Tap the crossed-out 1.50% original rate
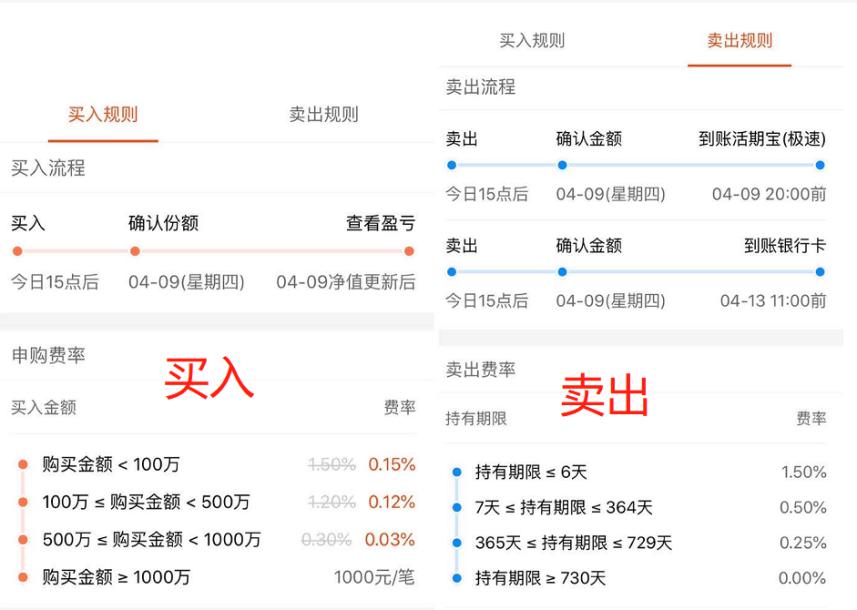857x610 pixels. 332,464
